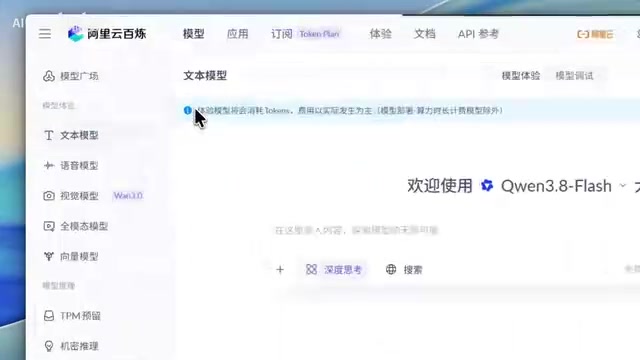Click the orange 阿里云 link at top right
This screenshot has width=640, height=360.
pyautogui.click(x=595, y=34)
